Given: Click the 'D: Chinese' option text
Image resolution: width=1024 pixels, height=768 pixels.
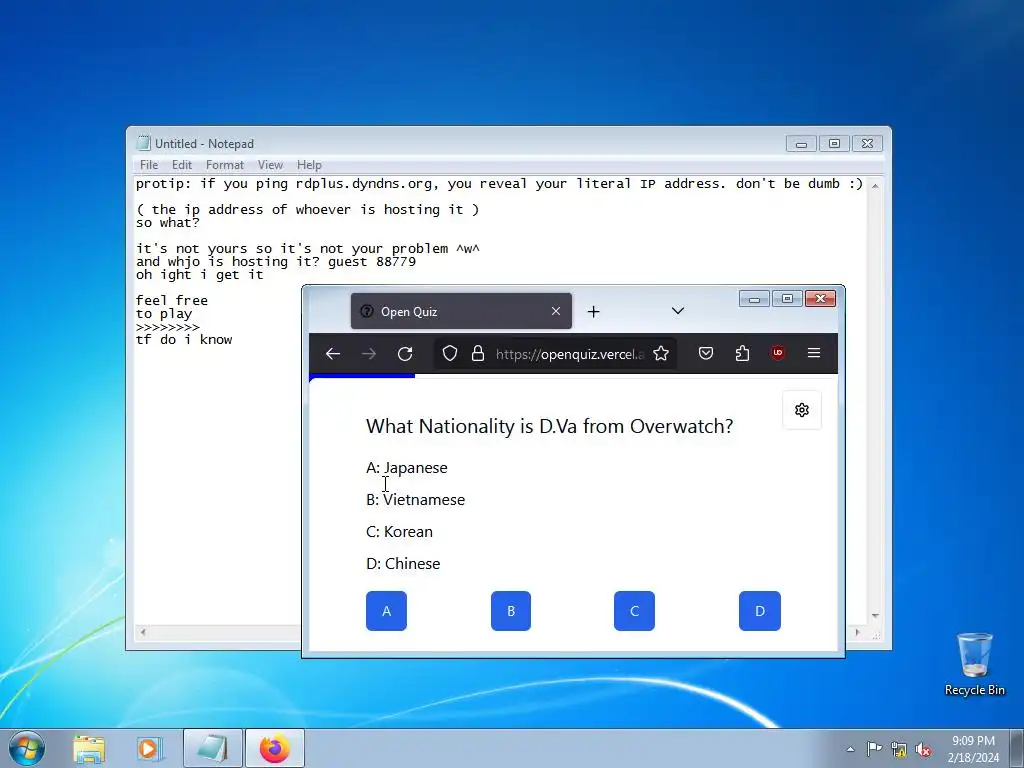Looking at the screenshot, I should coord(403,564).
